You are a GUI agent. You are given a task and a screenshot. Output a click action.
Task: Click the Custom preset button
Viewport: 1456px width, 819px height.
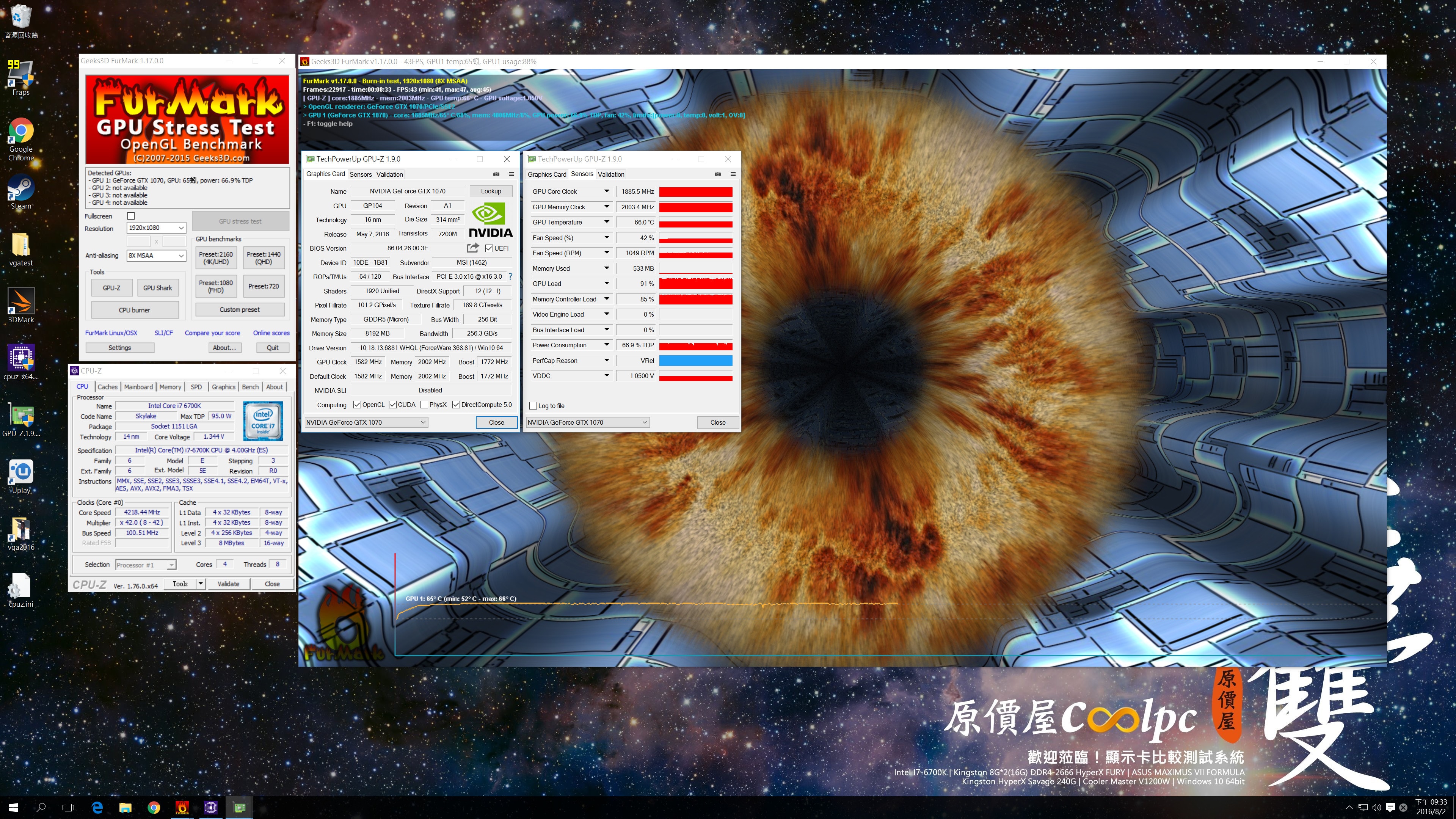(x=240, y=310)
